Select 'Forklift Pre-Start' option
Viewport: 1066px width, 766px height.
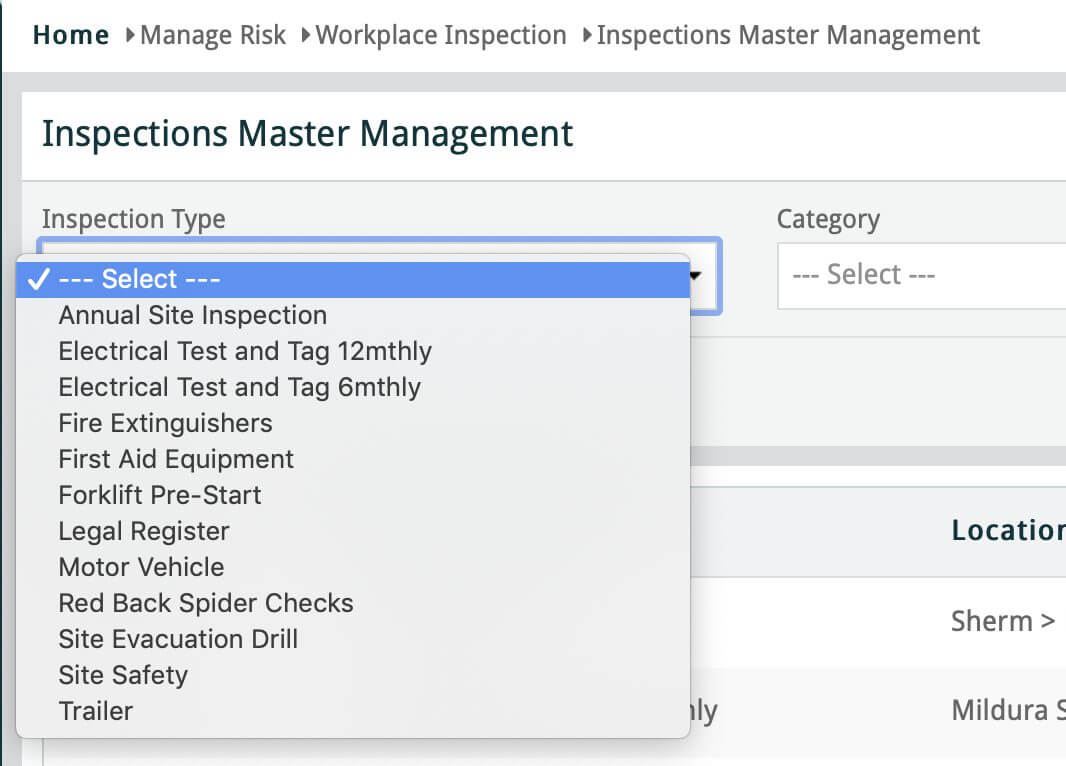click(x=160, y=495)
